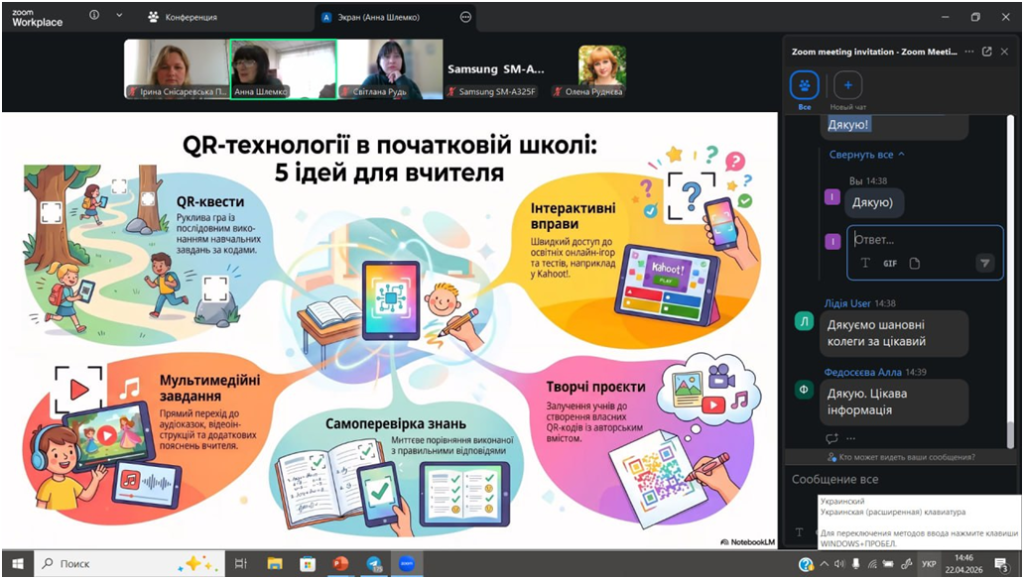Open text formatting in reply box
The height and width of the screenshot is (579, 1024).
coord(865,263)
